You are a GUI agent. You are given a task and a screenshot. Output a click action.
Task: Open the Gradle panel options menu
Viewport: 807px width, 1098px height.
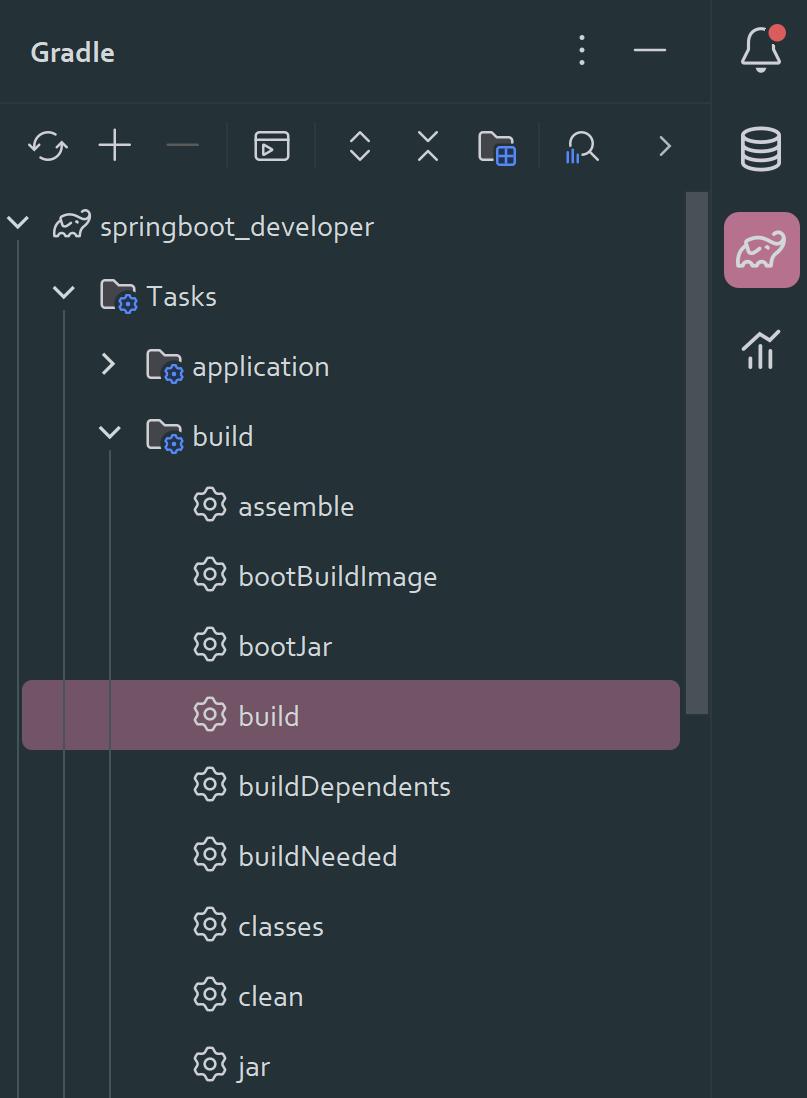[582, 51]
